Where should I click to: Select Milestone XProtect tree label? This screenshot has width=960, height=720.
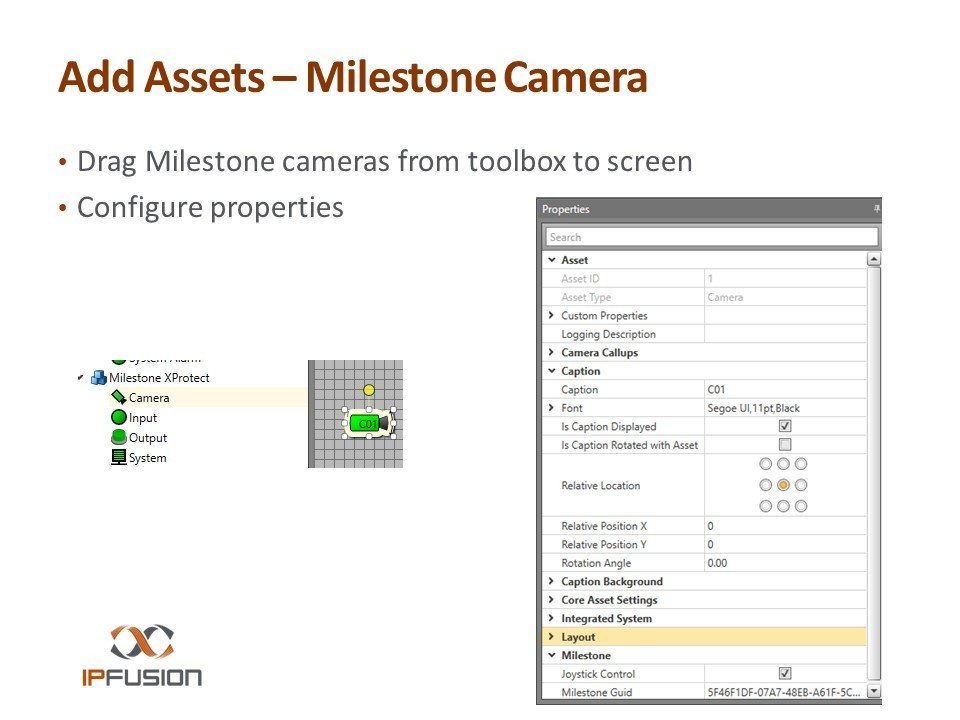(x=159, y=378)
